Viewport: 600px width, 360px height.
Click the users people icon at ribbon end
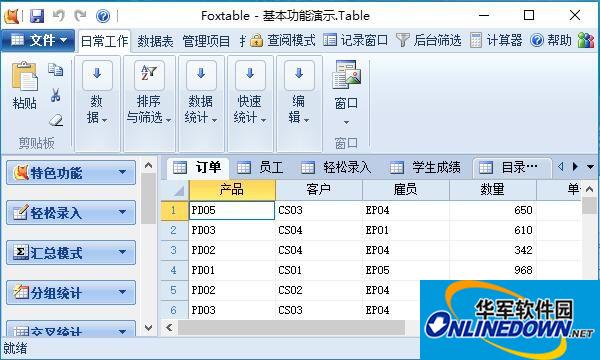[585, 40]
